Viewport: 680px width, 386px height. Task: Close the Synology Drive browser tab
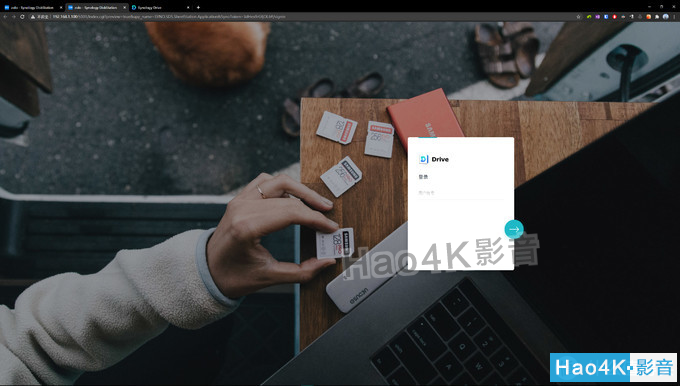click(x=188, y=7)
